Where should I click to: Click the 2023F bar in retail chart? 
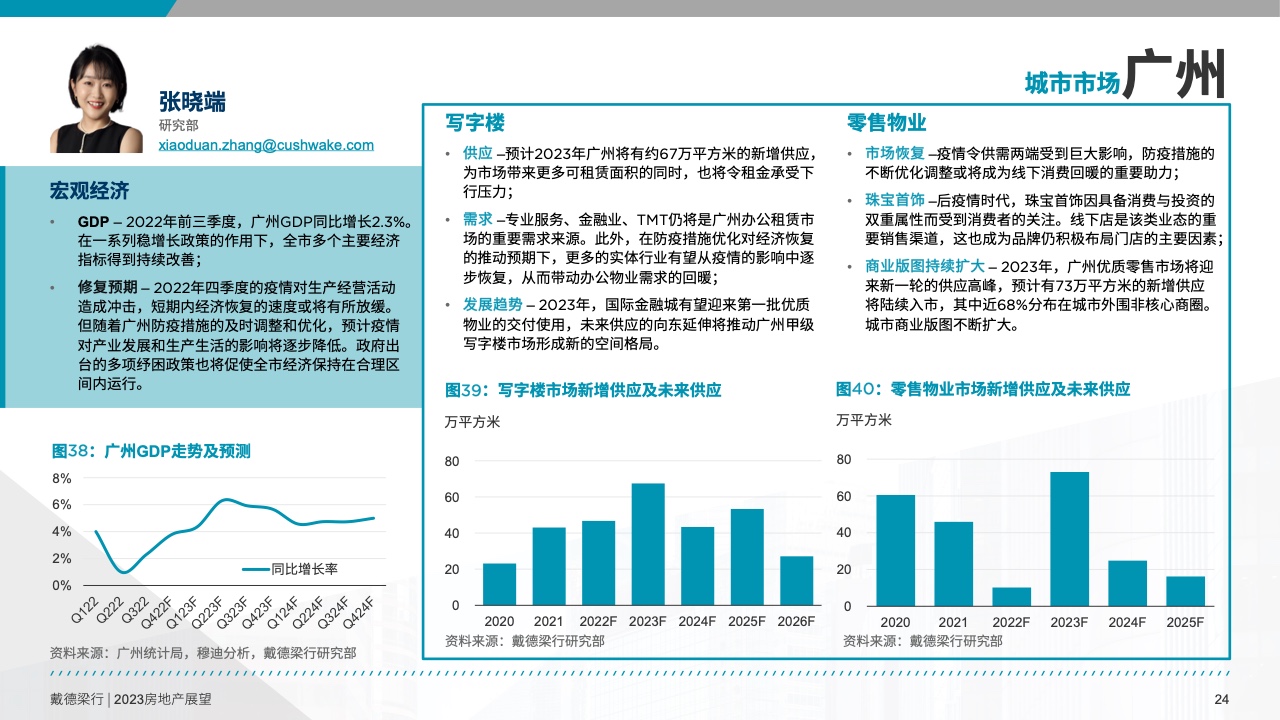pos(1070,538)
